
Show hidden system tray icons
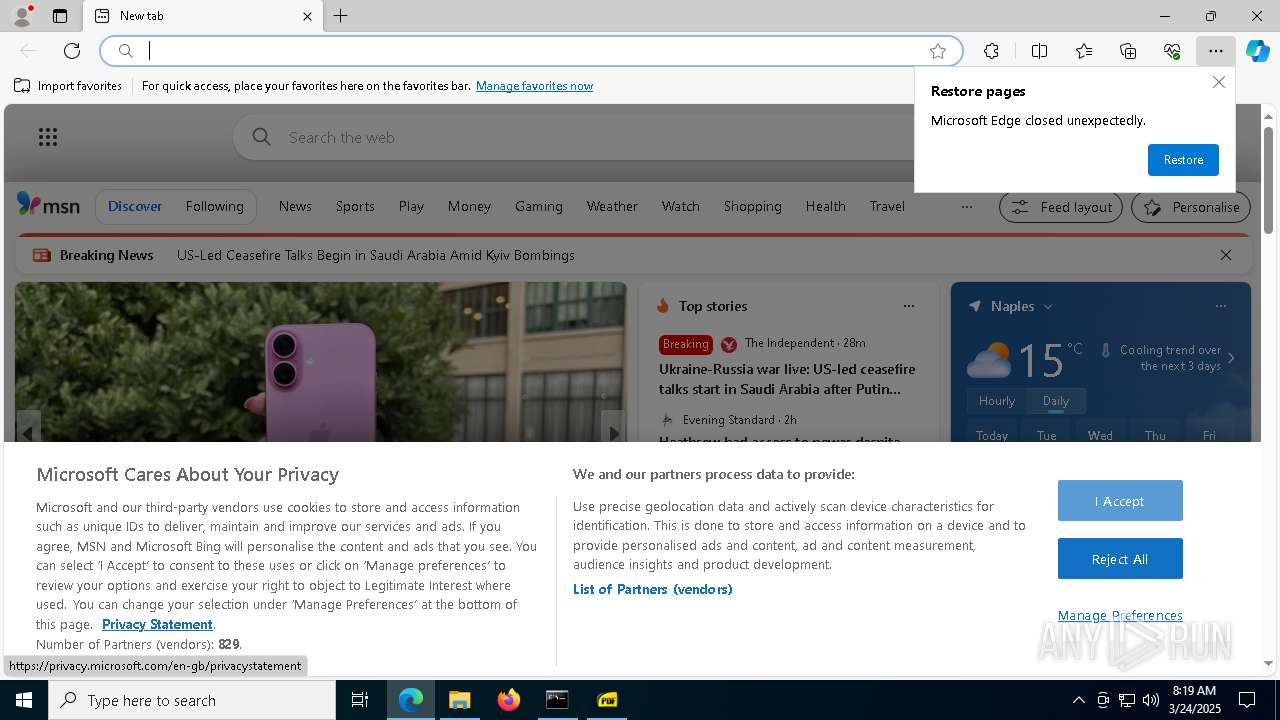click(1078, 700)
